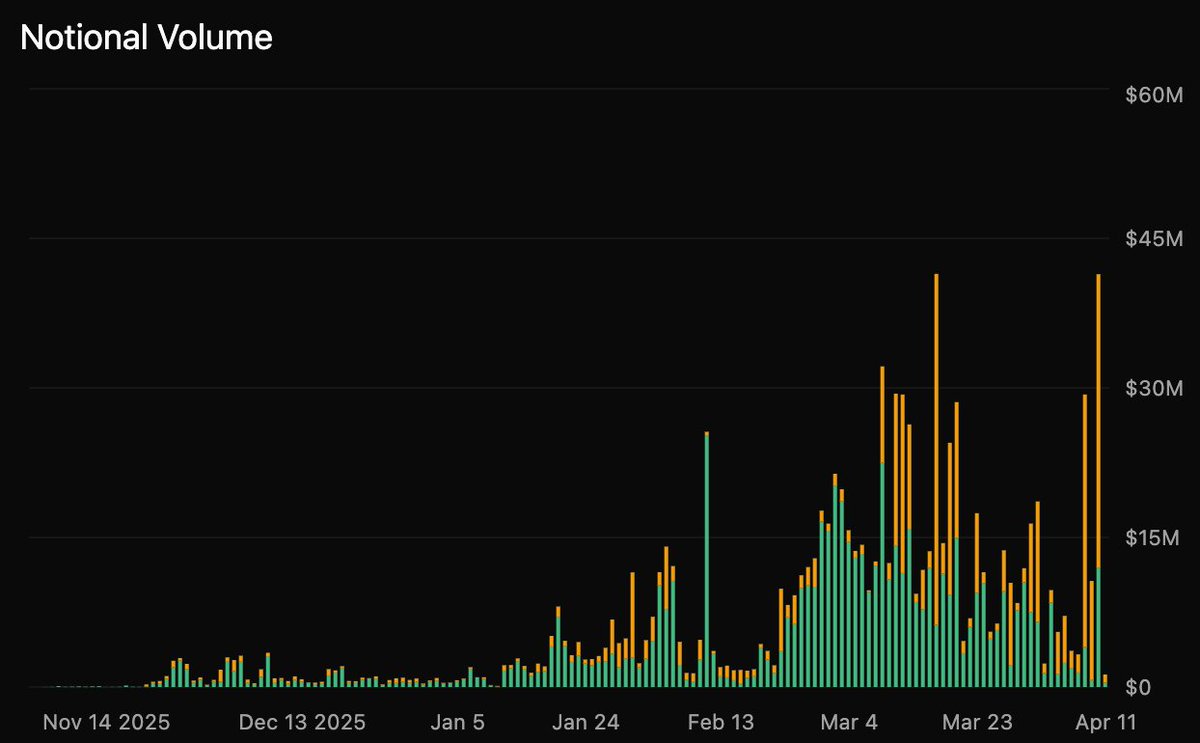Image resolution: width=1200 pixels, height=743 pixels.
Task: Click the tallest orange bar before Mar 23
Action: click(936, 450)
